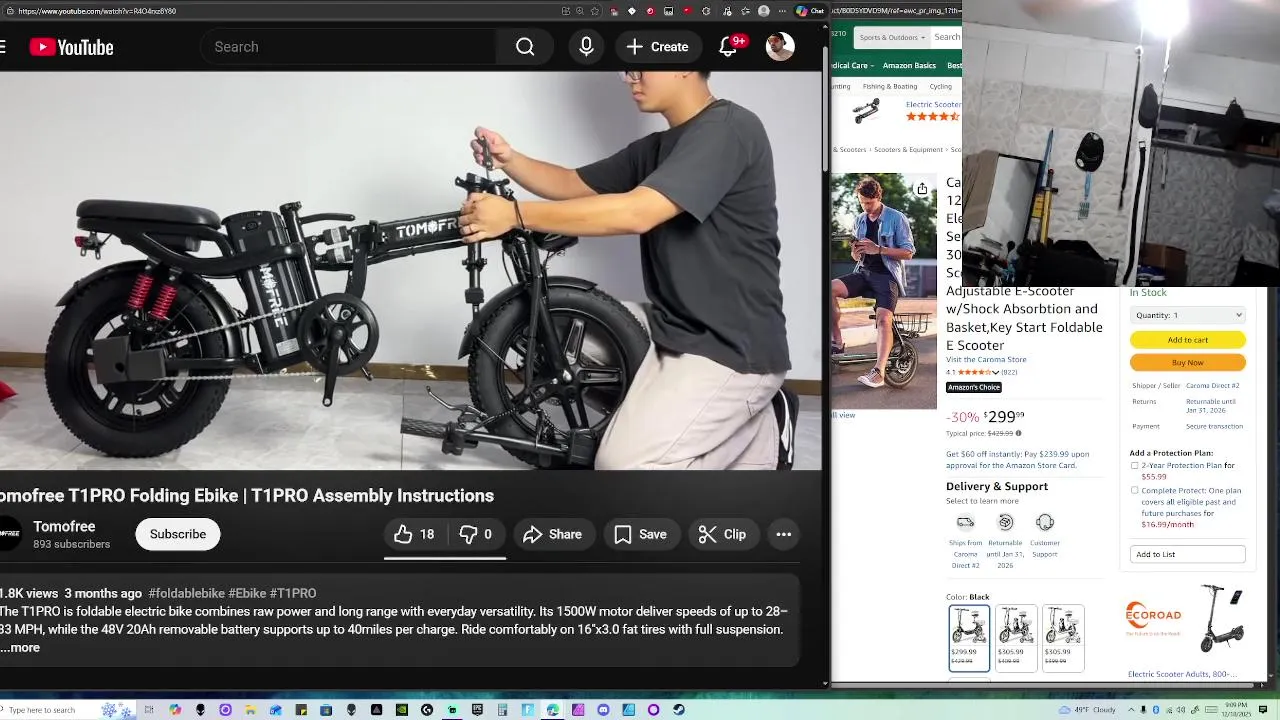Open Edge extensions puzzle icon
The width and height of the screenshot is (1280, 720).
[706, 11]
